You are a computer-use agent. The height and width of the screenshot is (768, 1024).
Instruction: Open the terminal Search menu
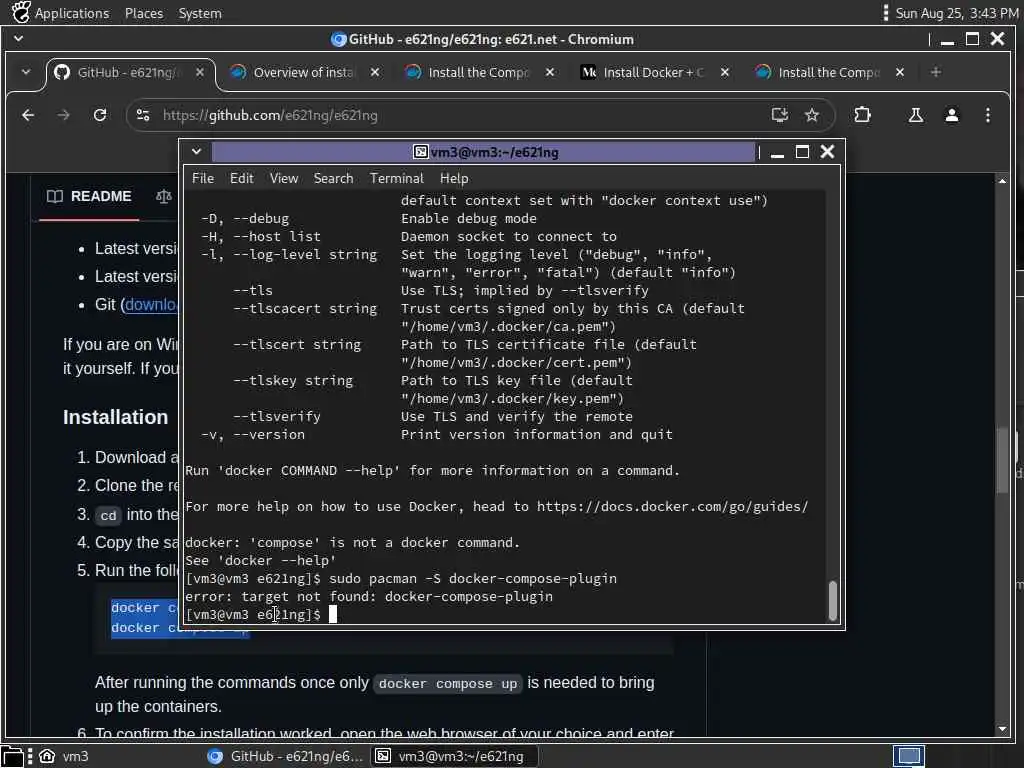(333, 178)
